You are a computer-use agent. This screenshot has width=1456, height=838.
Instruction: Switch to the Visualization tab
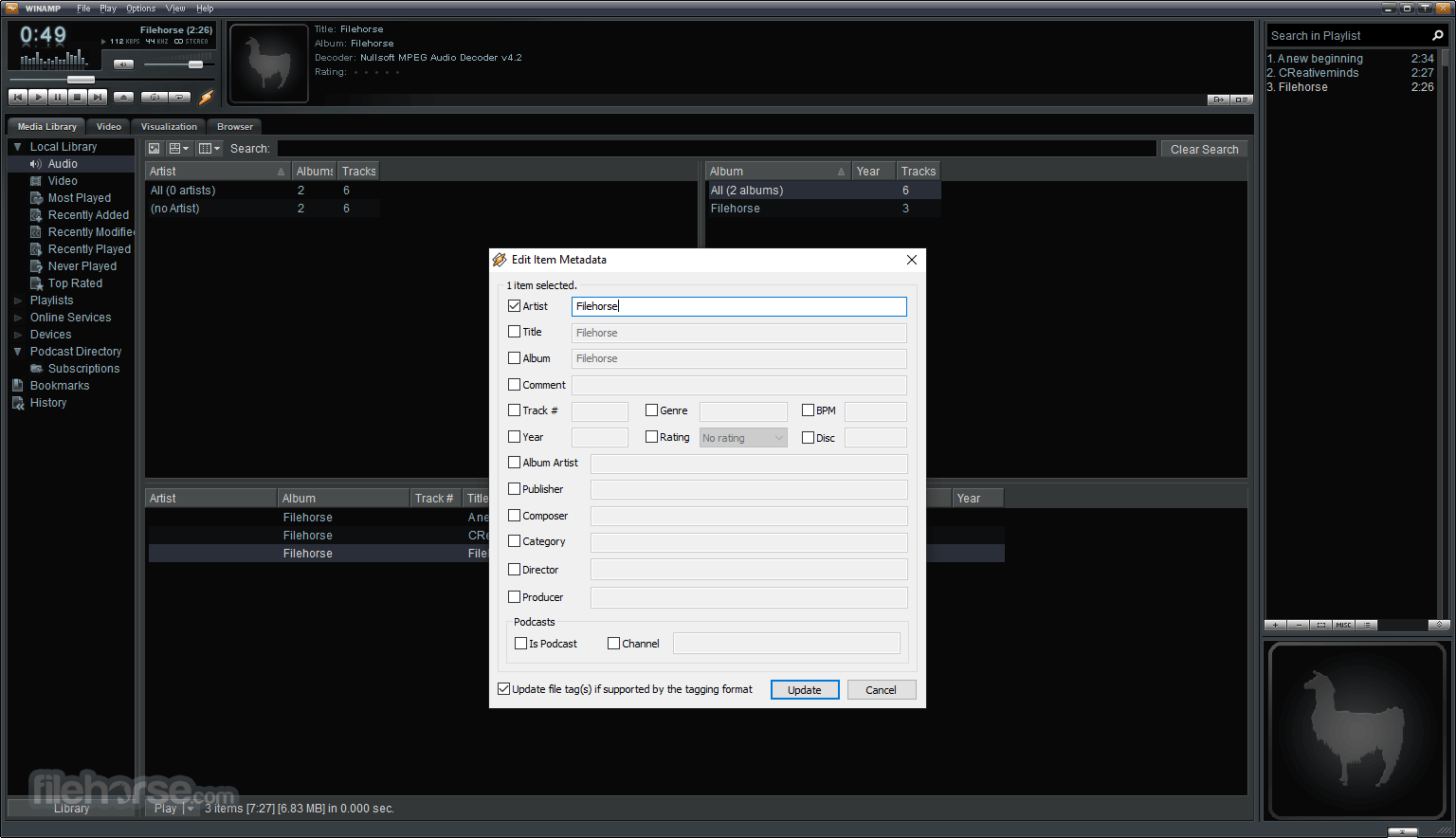coord(169,126)
